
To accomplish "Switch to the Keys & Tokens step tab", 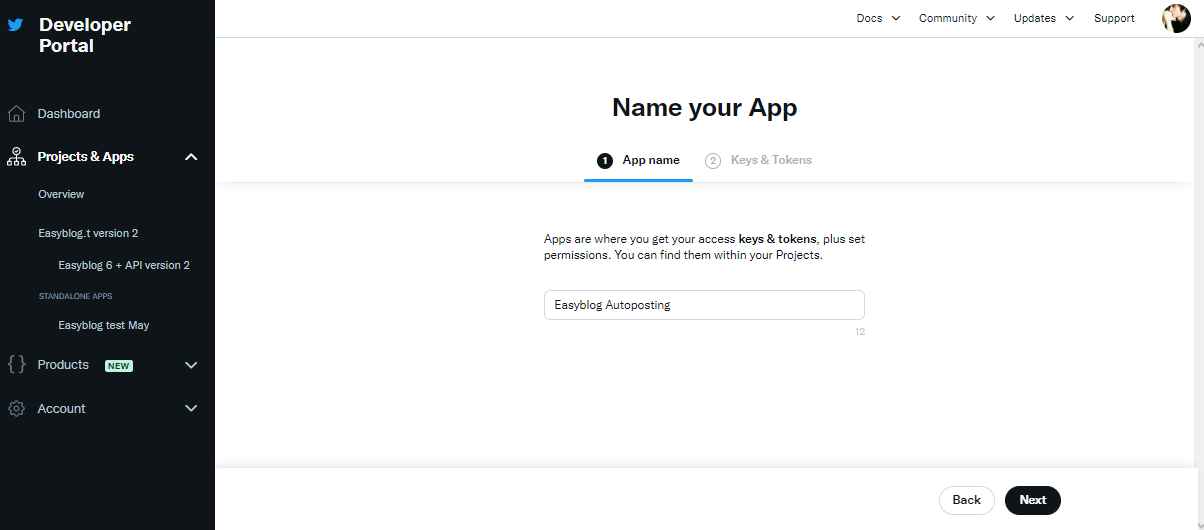I will (759, 160).
